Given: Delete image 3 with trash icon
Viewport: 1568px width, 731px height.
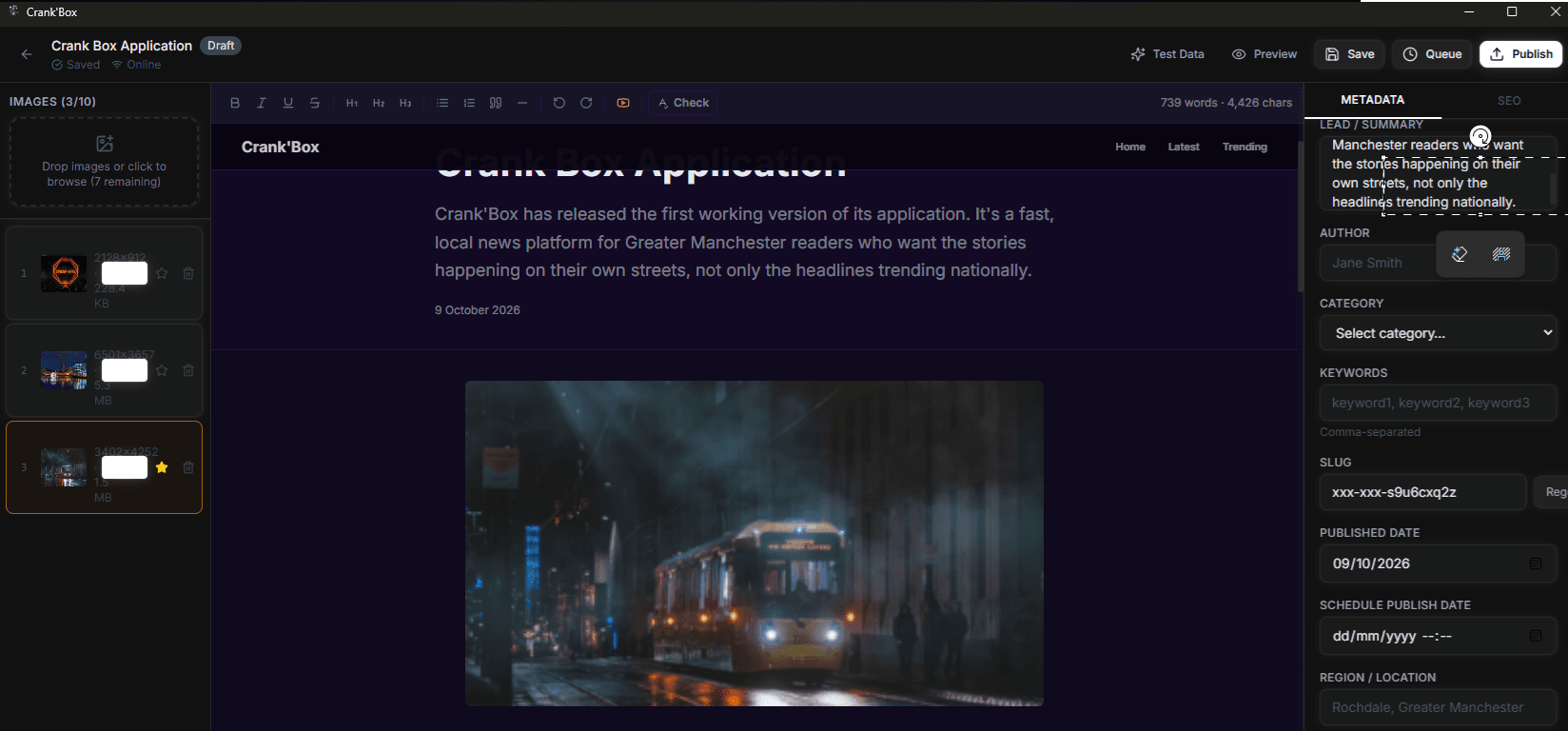Looking at the screenshot, I should 188,467.
